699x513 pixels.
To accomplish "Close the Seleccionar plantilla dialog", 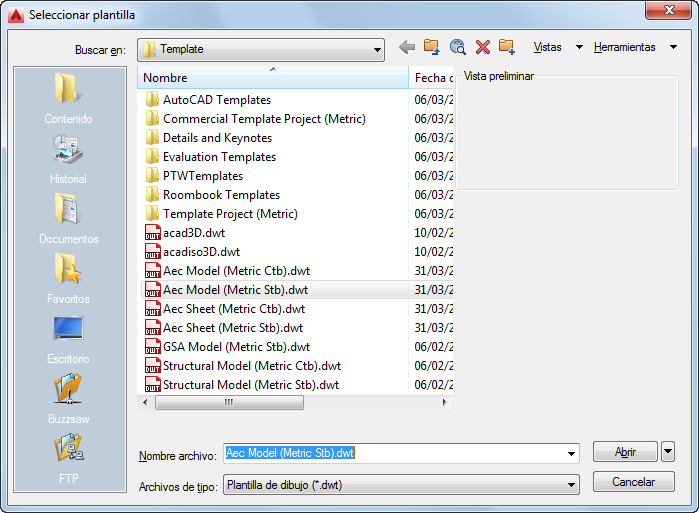I will click(668, 10).
